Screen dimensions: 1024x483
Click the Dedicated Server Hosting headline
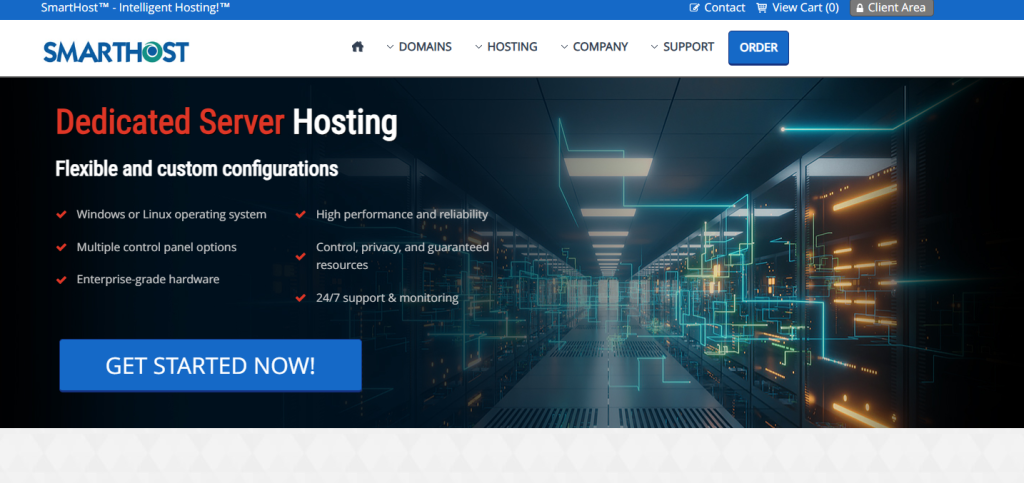[226, 123]
